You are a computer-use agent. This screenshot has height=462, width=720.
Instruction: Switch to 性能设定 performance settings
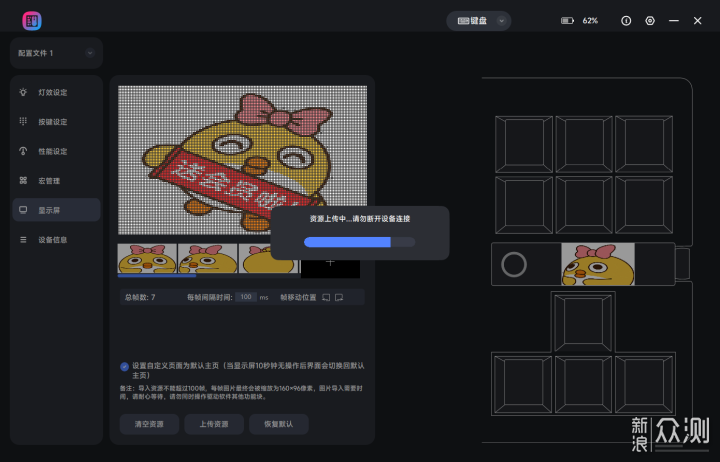pos(56,151)
